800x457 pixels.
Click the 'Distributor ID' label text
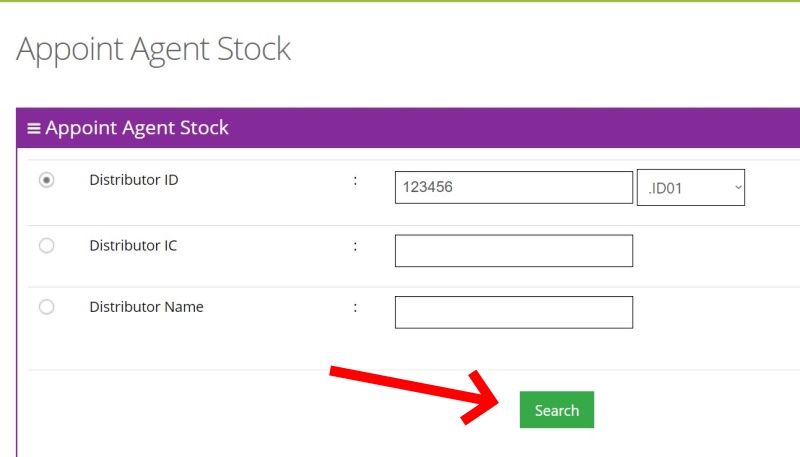[x=134, y=180]
